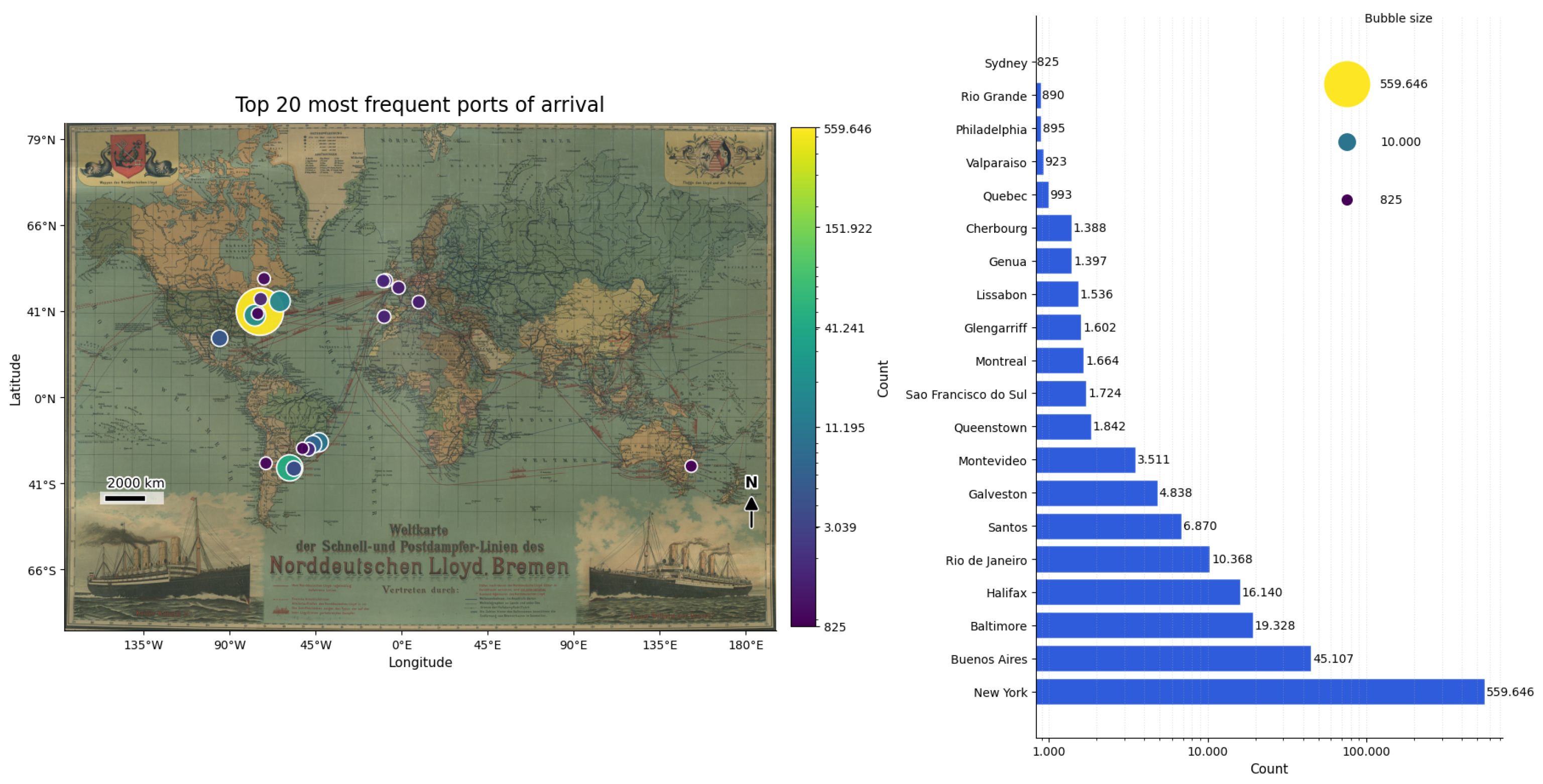1543x784 pixels.
Task: Click the 'Longitude' axis label
Action: coord(420,662)
